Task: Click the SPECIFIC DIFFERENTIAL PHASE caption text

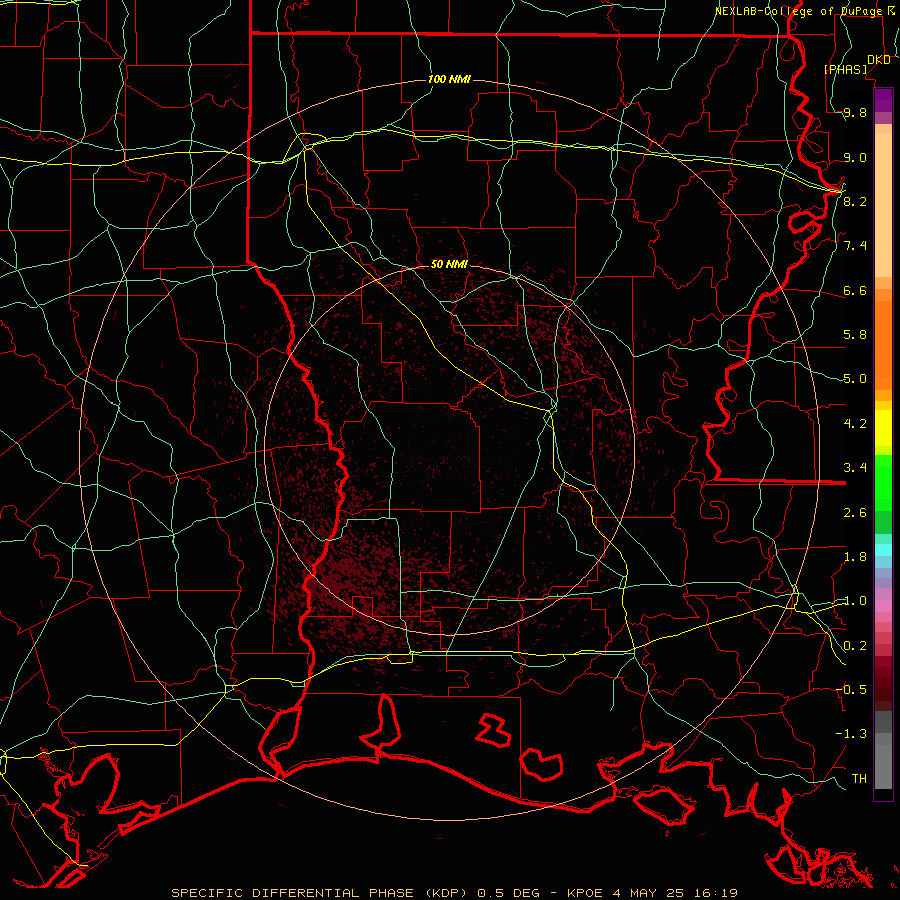Action: pos(292,893)
